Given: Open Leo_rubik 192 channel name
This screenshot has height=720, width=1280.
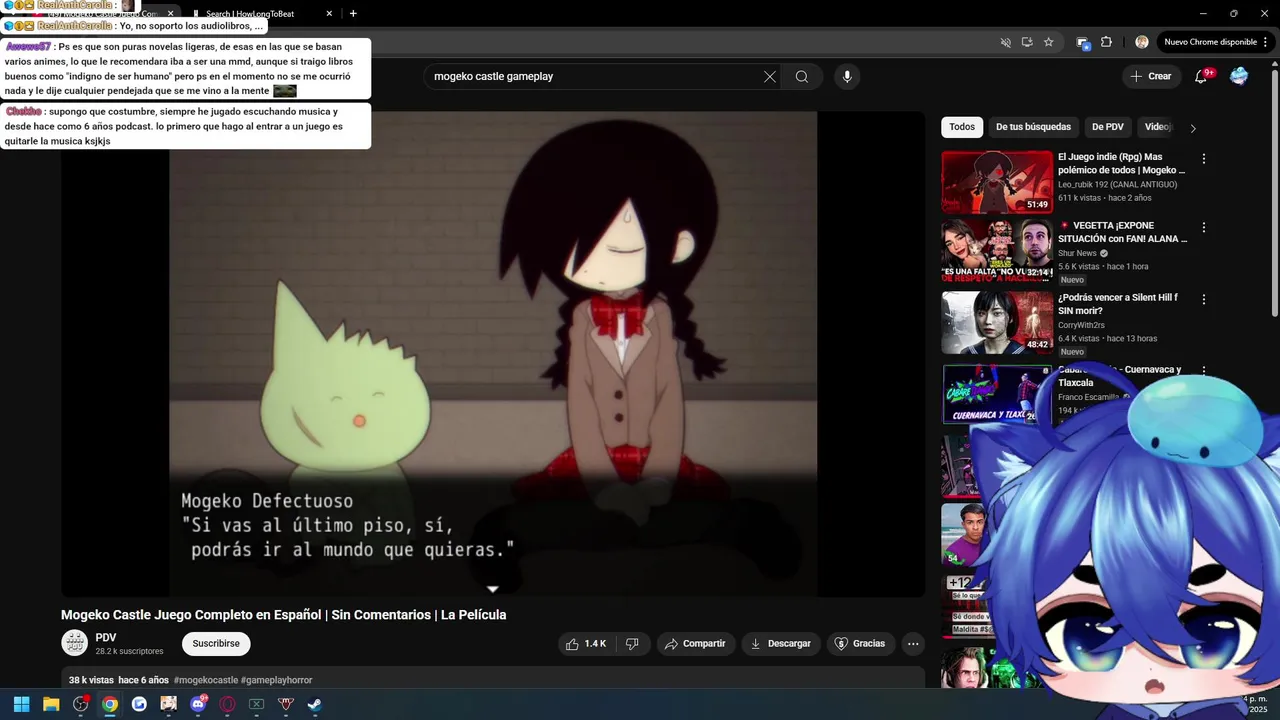Looking at the screenshot, I should 1117,185.
